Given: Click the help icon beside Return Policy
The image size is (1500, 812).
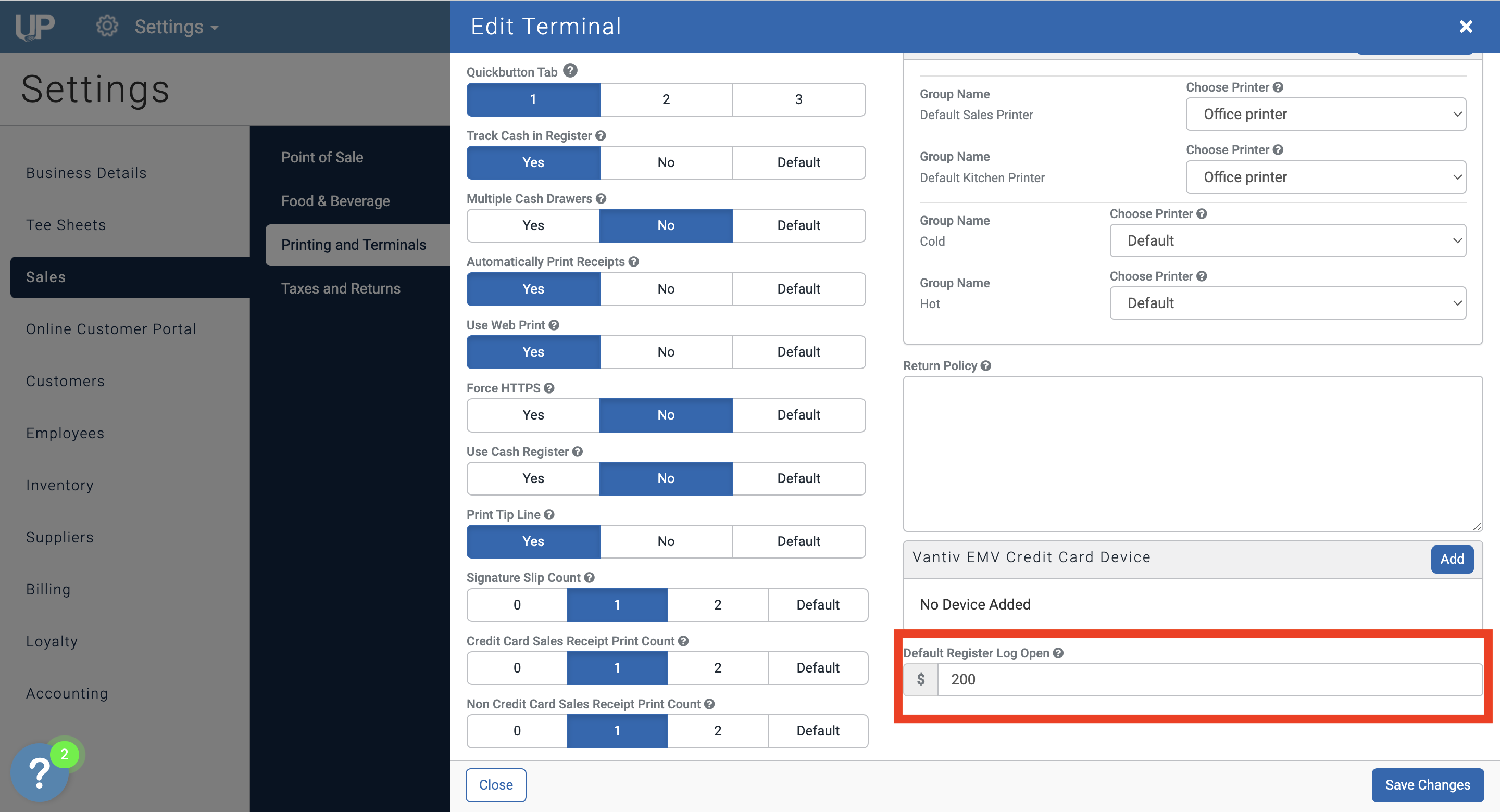Looking at the screenshot, I should (x=986, y=365).
